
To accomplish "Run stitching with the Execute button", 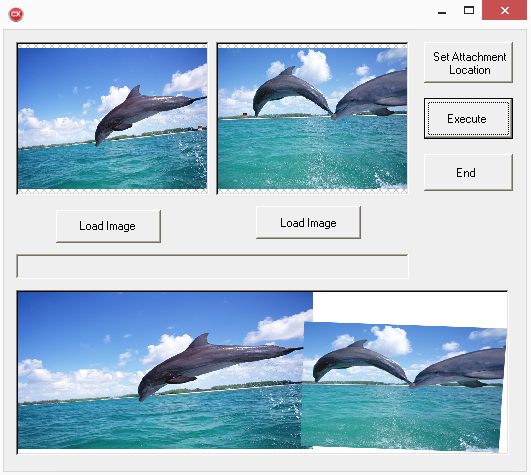I will [x=468, y=118].
